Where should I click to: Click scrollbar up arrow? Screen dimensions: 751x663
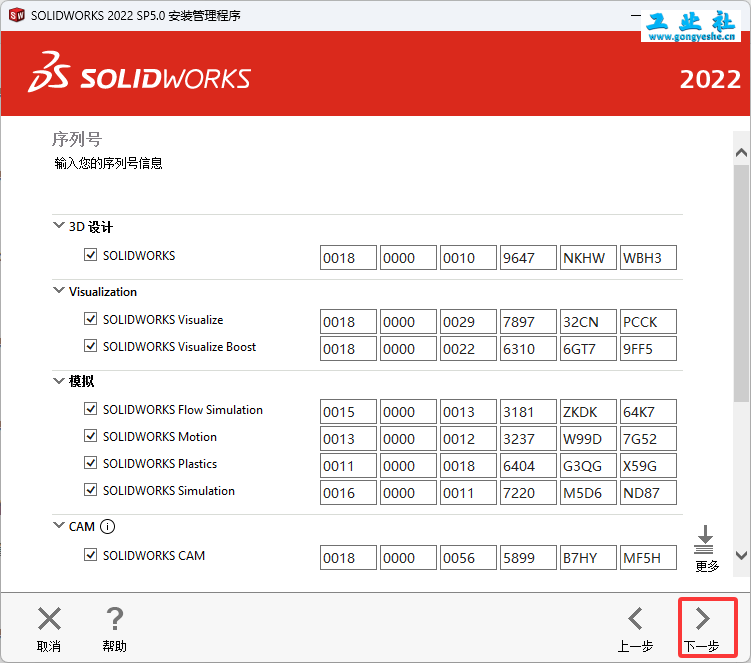tap(741, 153)
